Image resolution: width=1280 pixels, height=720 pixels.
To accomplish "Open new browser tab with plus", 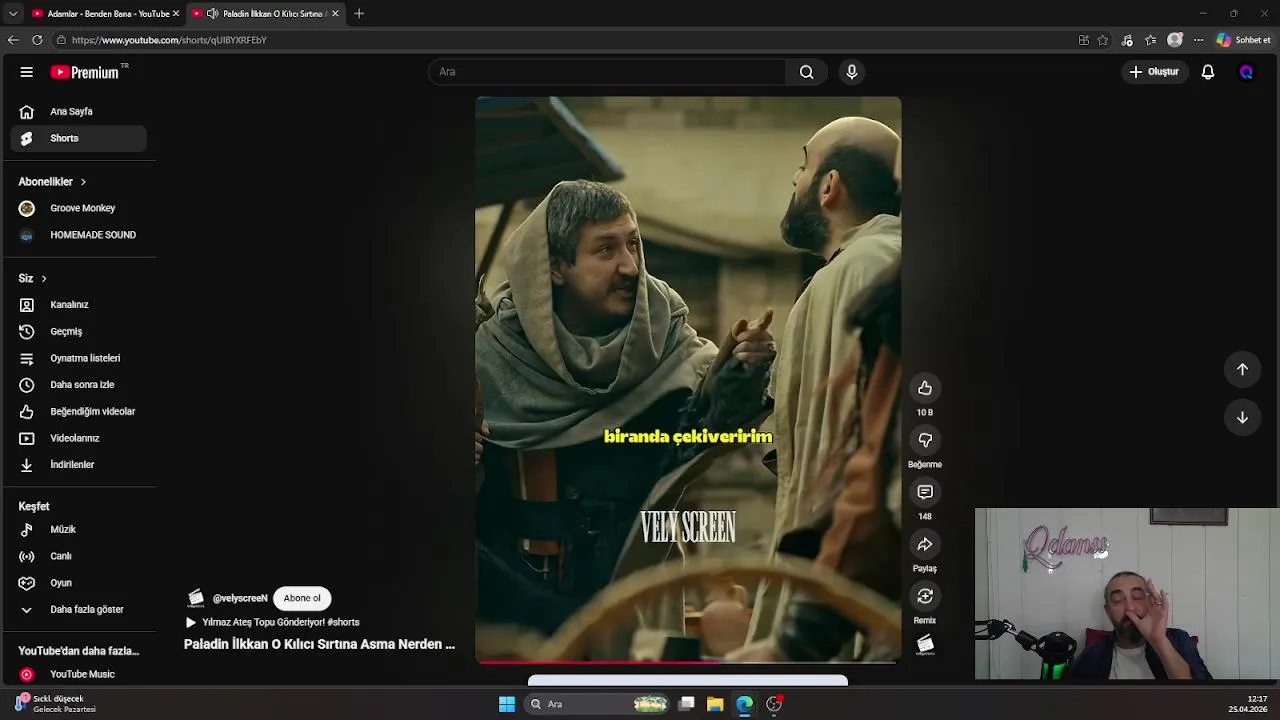I will click(359, 13).
